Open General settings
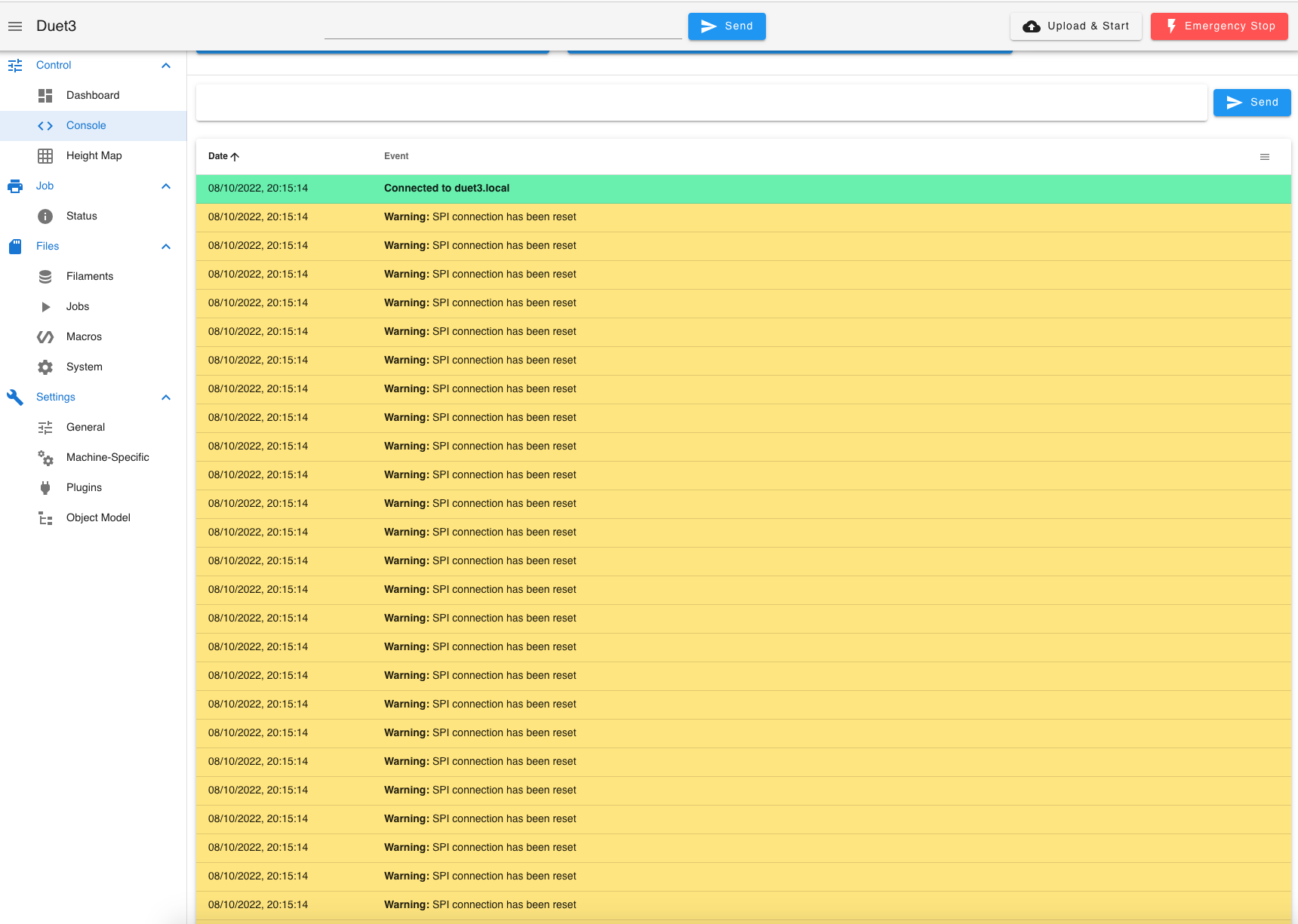The height and width of the screenshot is (924, 1298). coord(93,428)
